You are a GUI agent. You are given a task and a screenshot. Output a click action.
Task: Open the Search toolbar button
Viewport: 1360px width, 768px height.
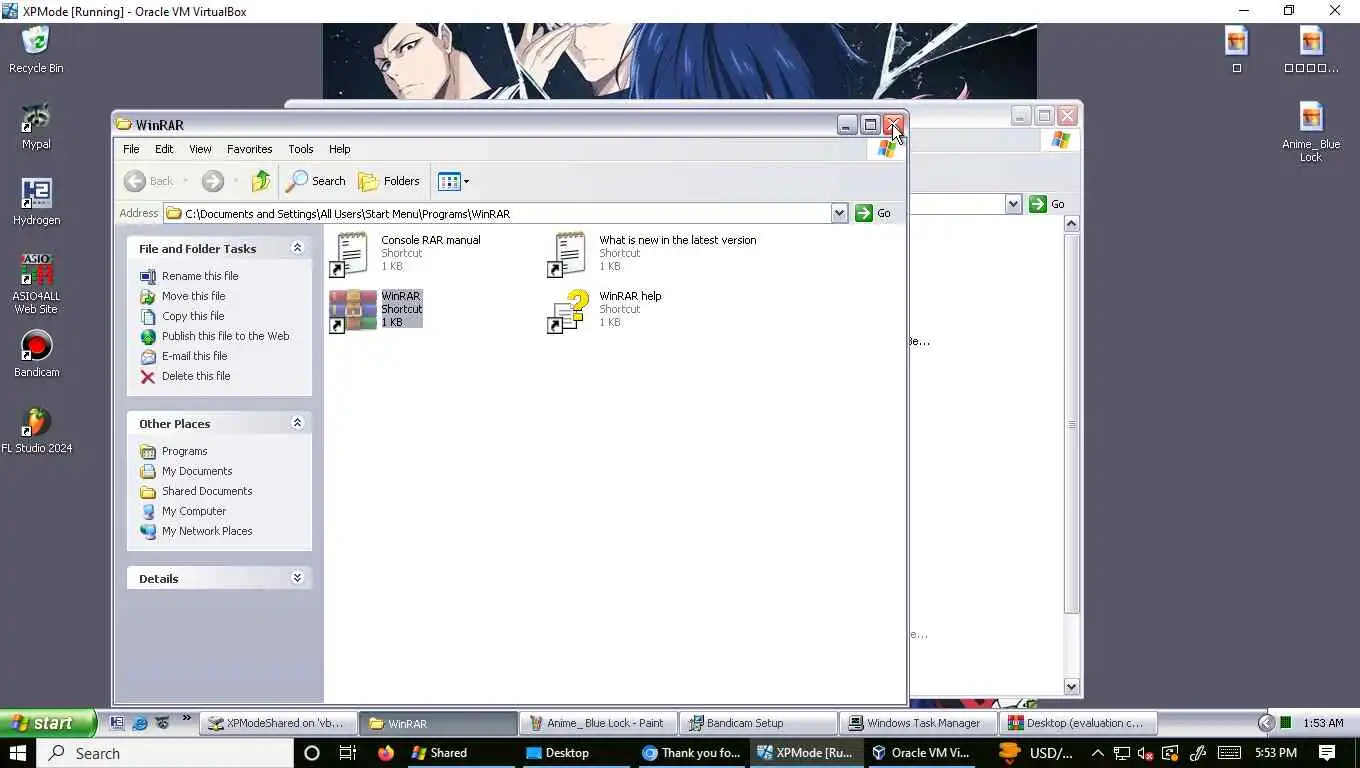(316, 181)
